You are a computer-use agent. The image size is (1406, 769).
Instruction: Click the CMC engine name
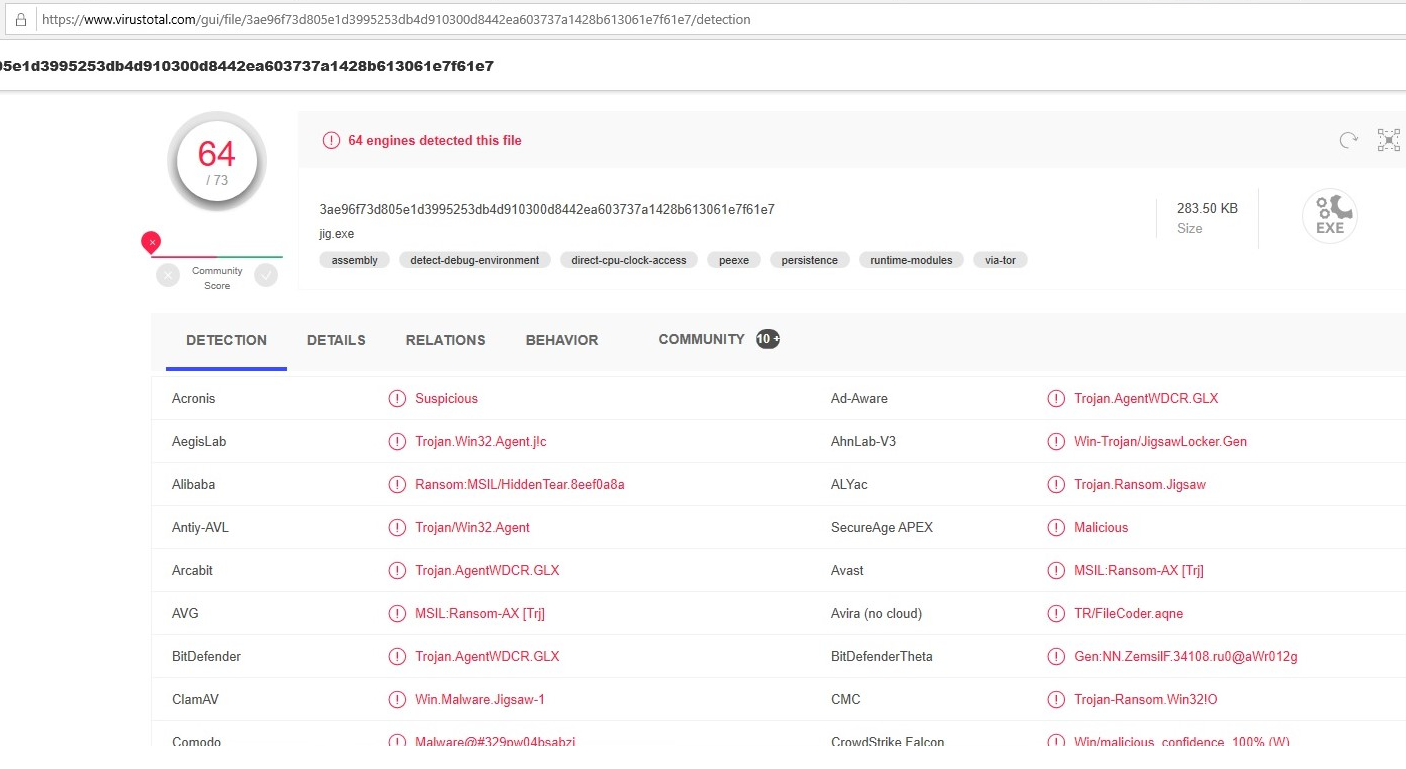point(845,700)
